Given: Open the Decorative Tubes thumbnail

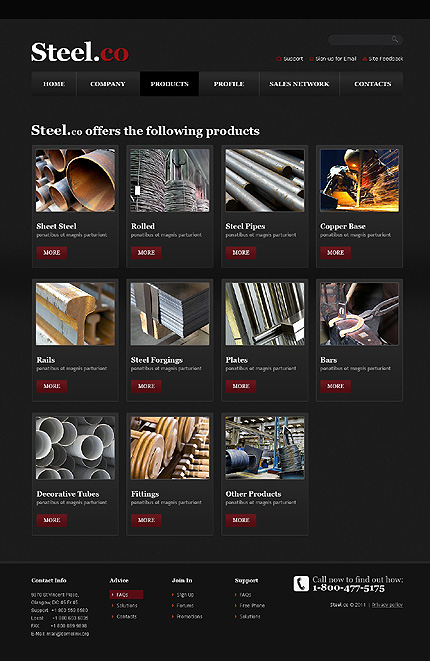Looking at the screenshot, I should (x=75, y=448).
